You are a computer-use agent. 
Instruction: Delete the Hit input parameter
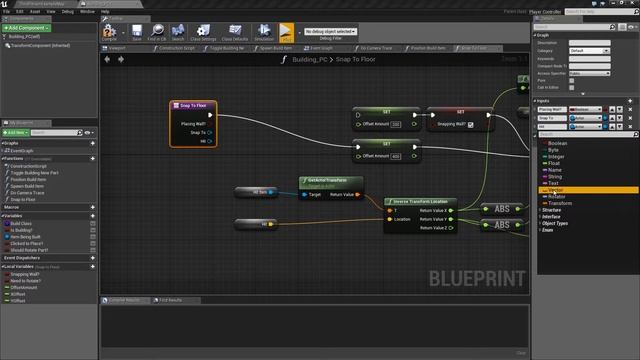630,127
